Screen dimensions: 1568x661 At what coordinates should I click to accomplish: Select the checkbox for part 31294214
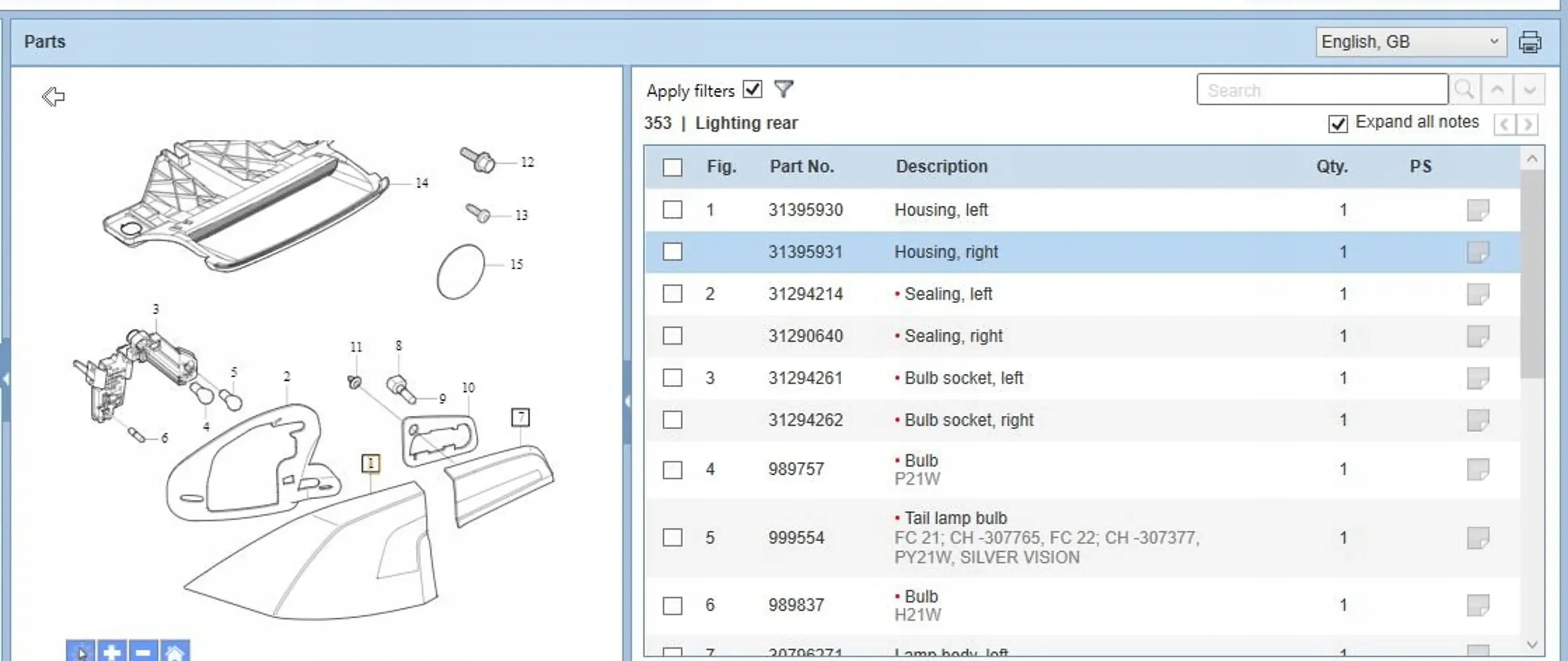672,293
